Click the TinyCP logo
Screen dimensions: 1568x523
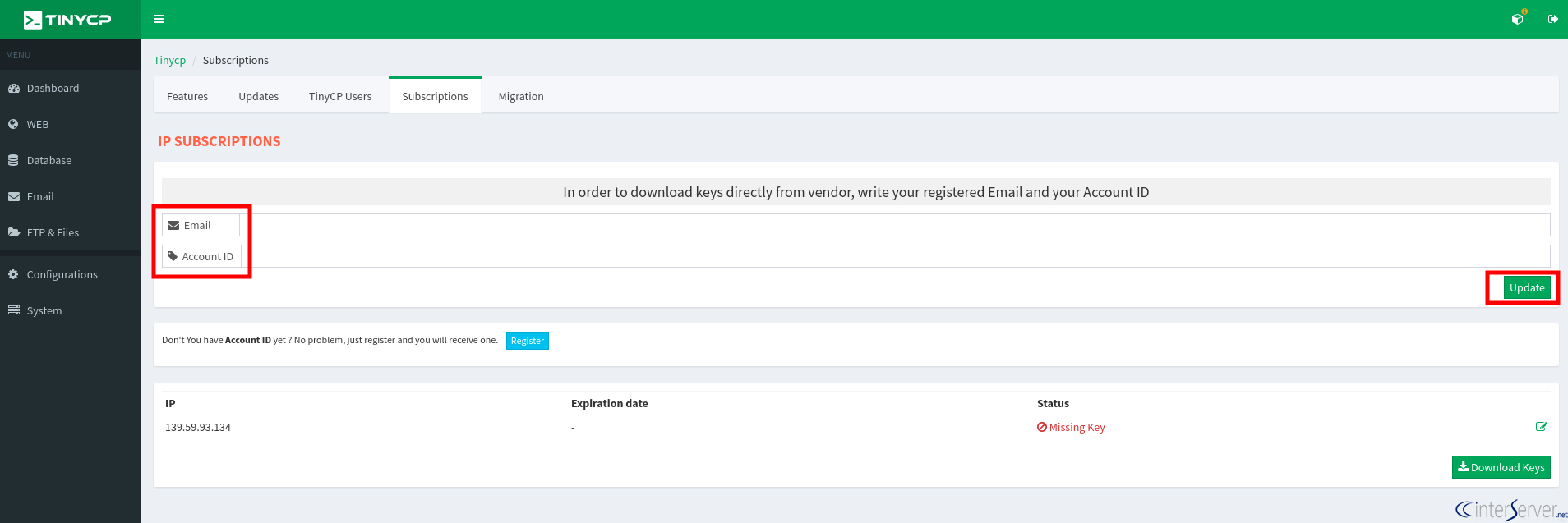tap(67, 20)
